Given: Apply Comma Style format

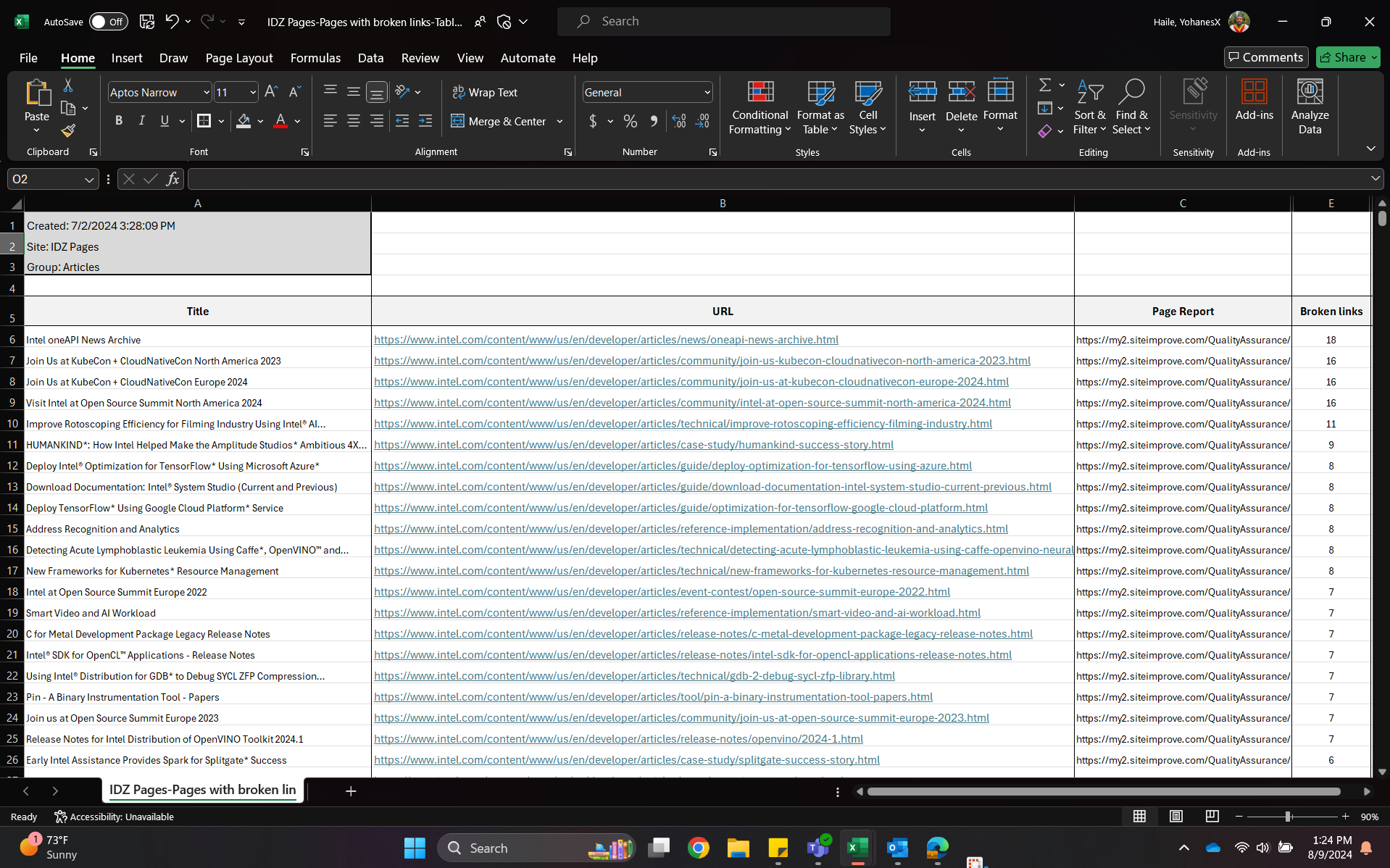Looking at the screenshot, I should [654, 122].
